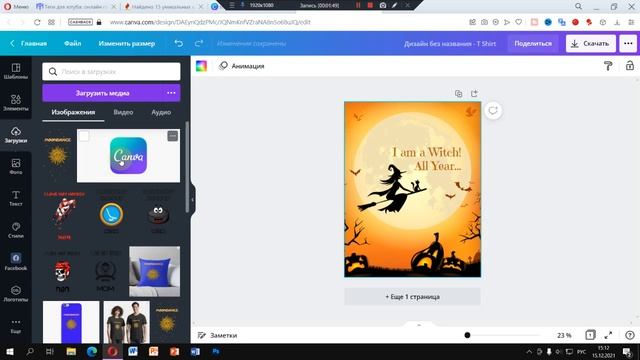Open the help question mark
This screenshot has width=640, height=360.
630,335
